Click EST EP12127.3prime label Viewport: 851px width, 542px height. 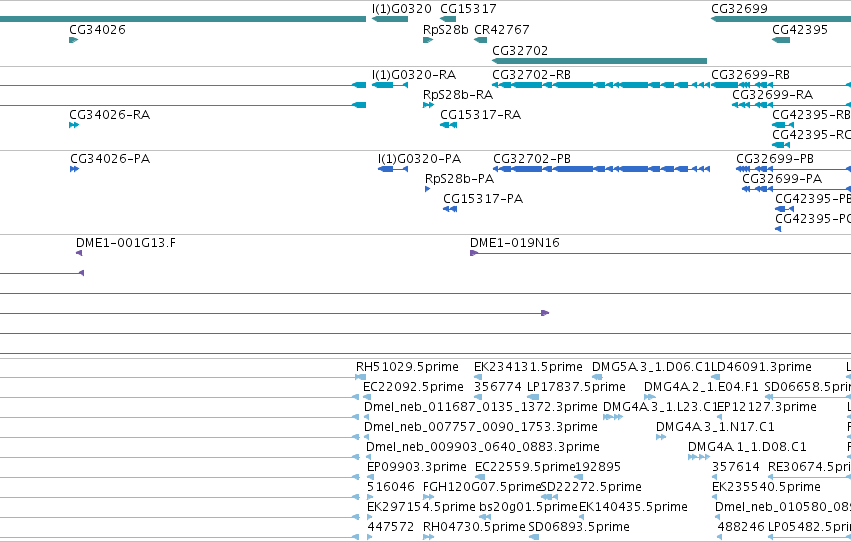click(x=766, y=407)
